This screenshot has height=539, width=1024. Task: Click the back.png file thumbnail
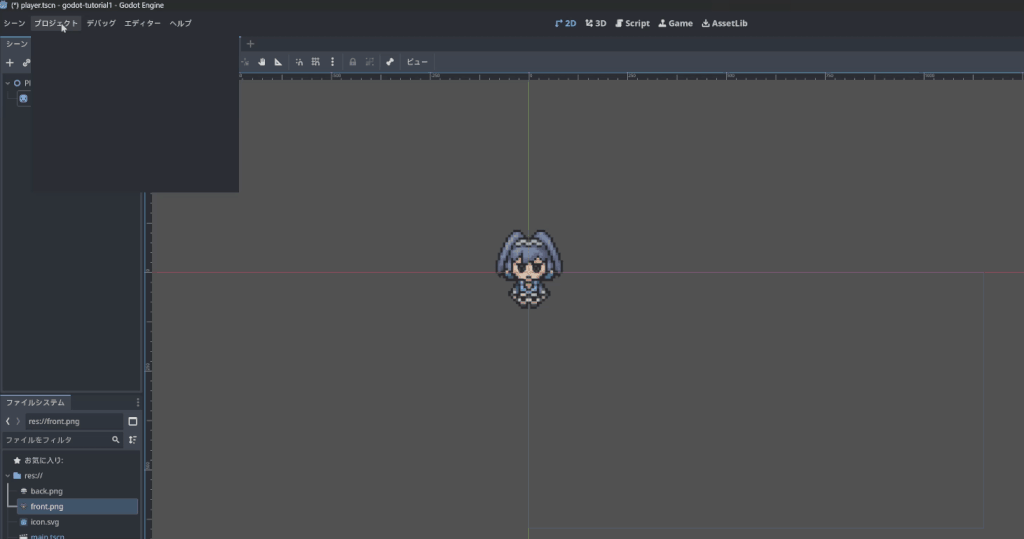coord(24,491)
